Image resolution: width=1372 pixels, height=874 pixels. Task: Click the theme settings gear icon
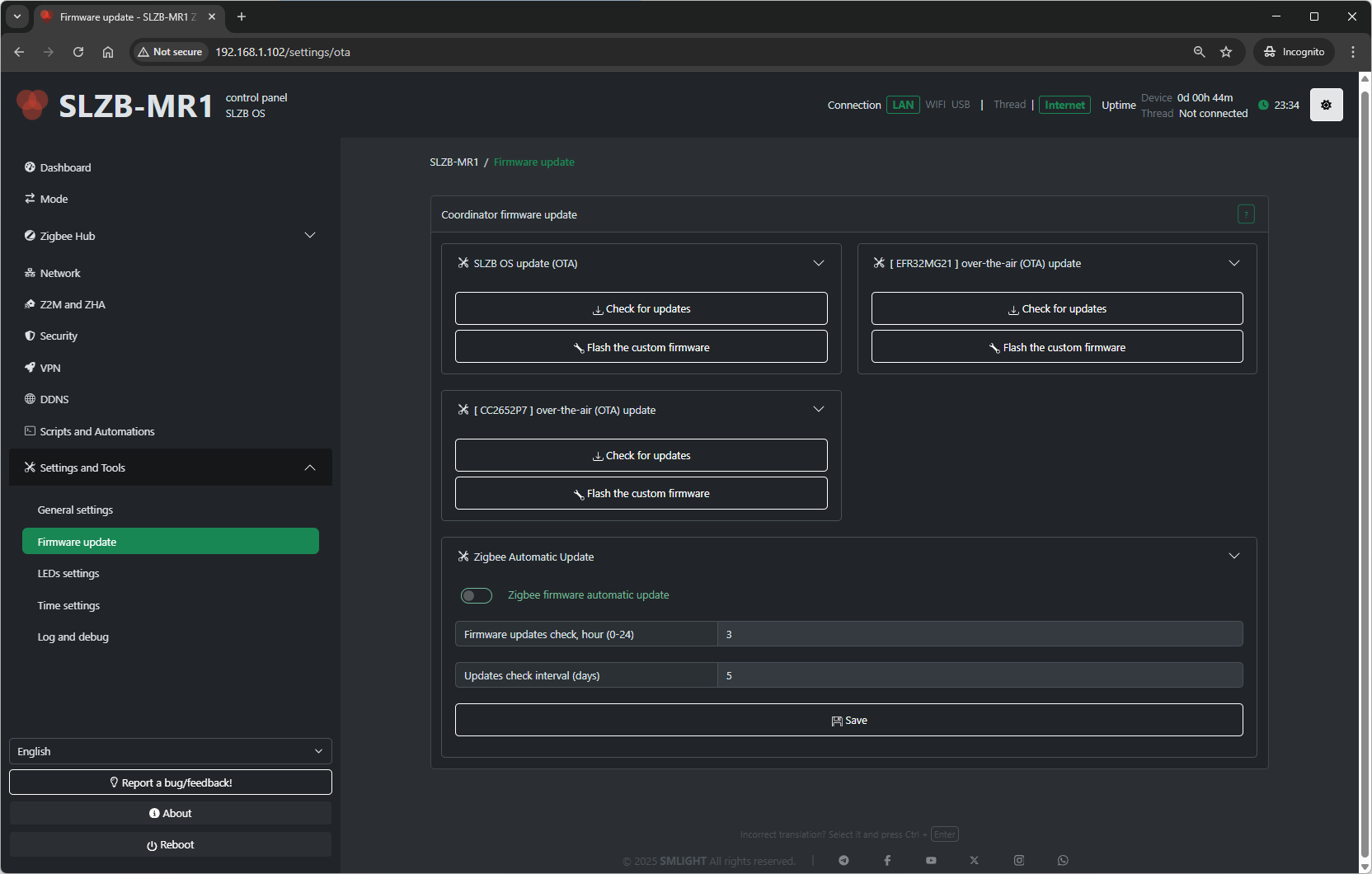click(x=1326, y=105)
